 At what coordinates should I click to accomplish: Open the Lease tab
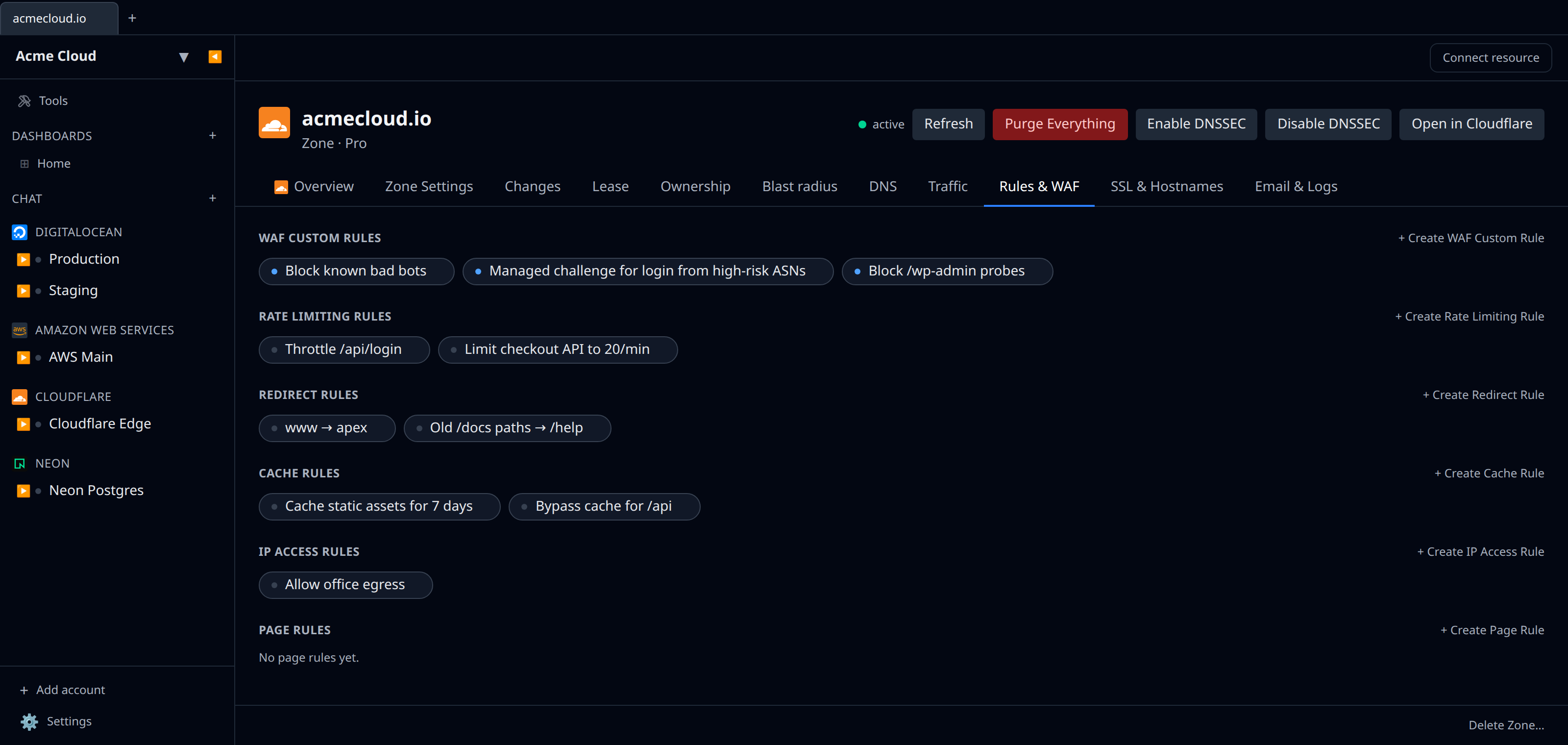click(x=611, y=186)
